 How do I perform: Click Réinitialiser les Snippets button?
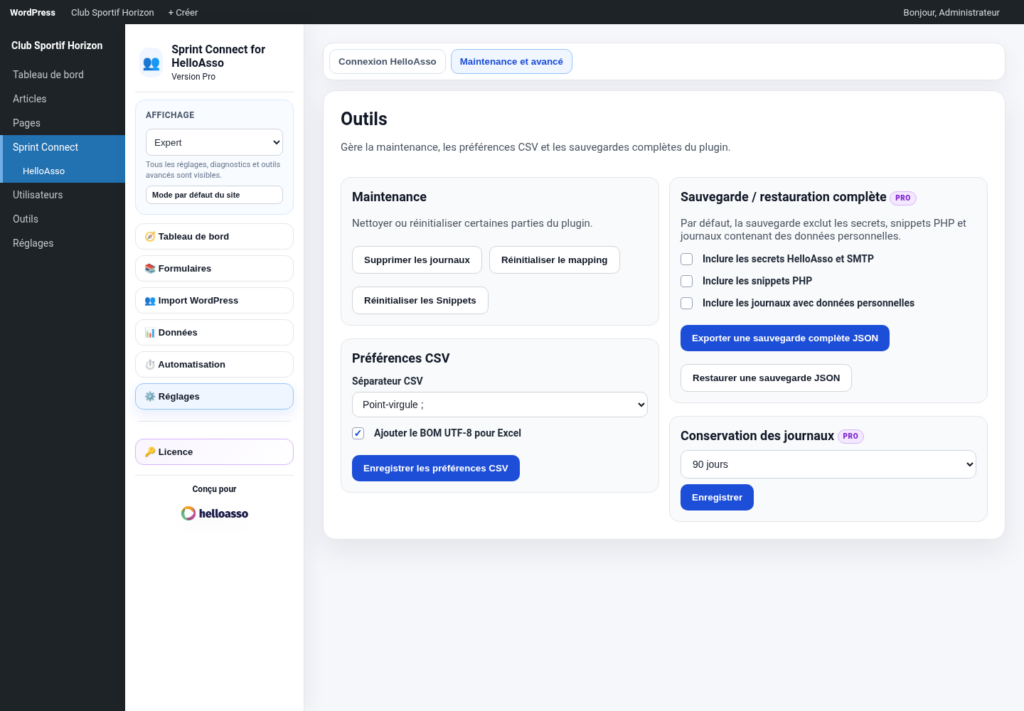coord(420,300)
